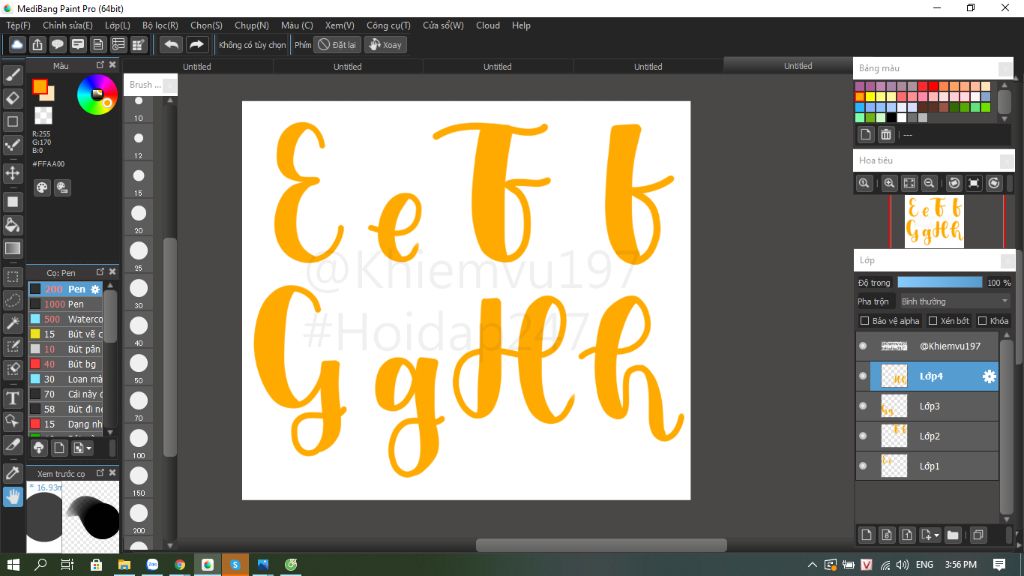1024x576 pixels.
Task: Select the Magic Wand tool
Action: coord(12,323)
